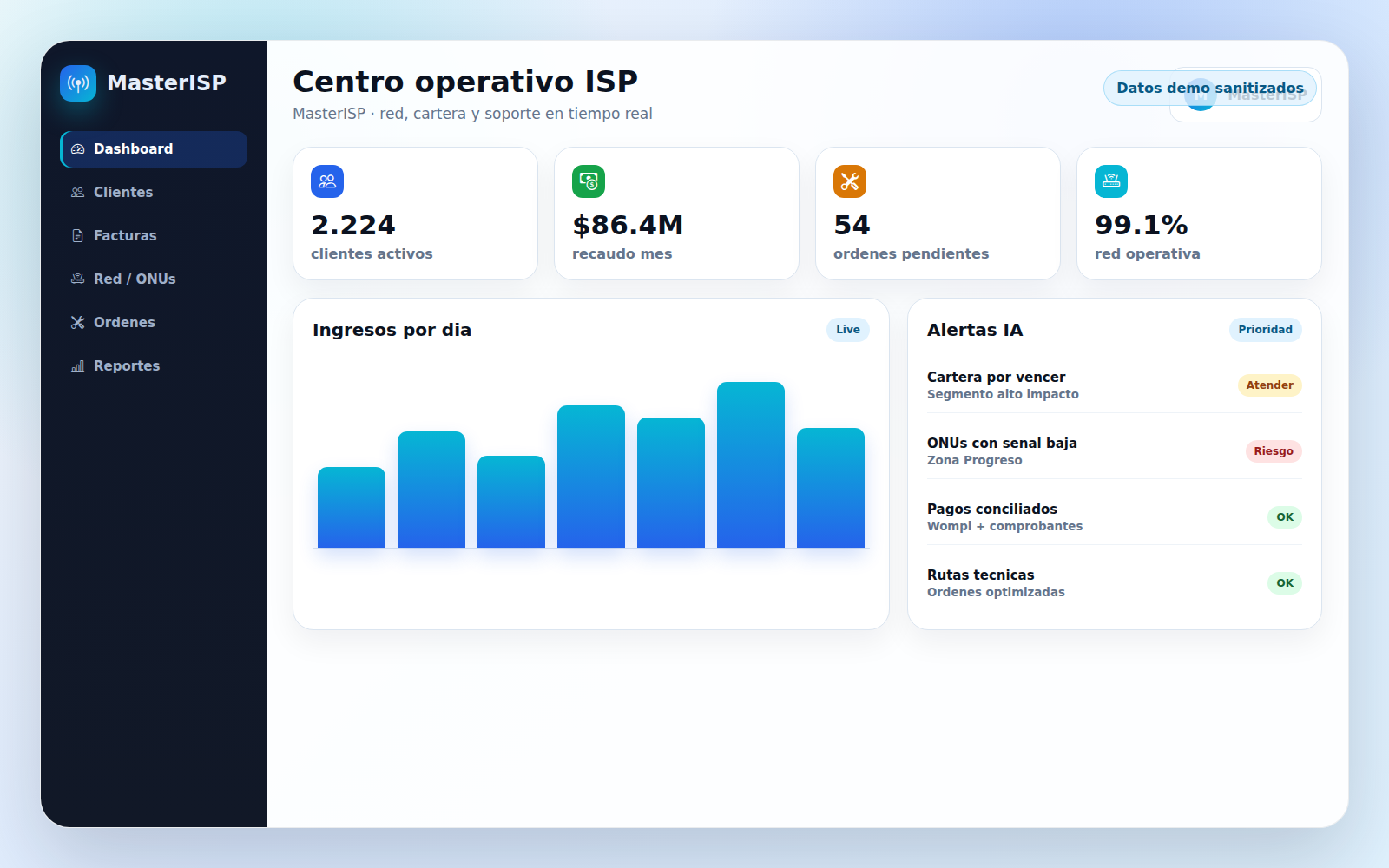
Task: Click the Datos demo sanitizados badge
Action: (1210, 89)
